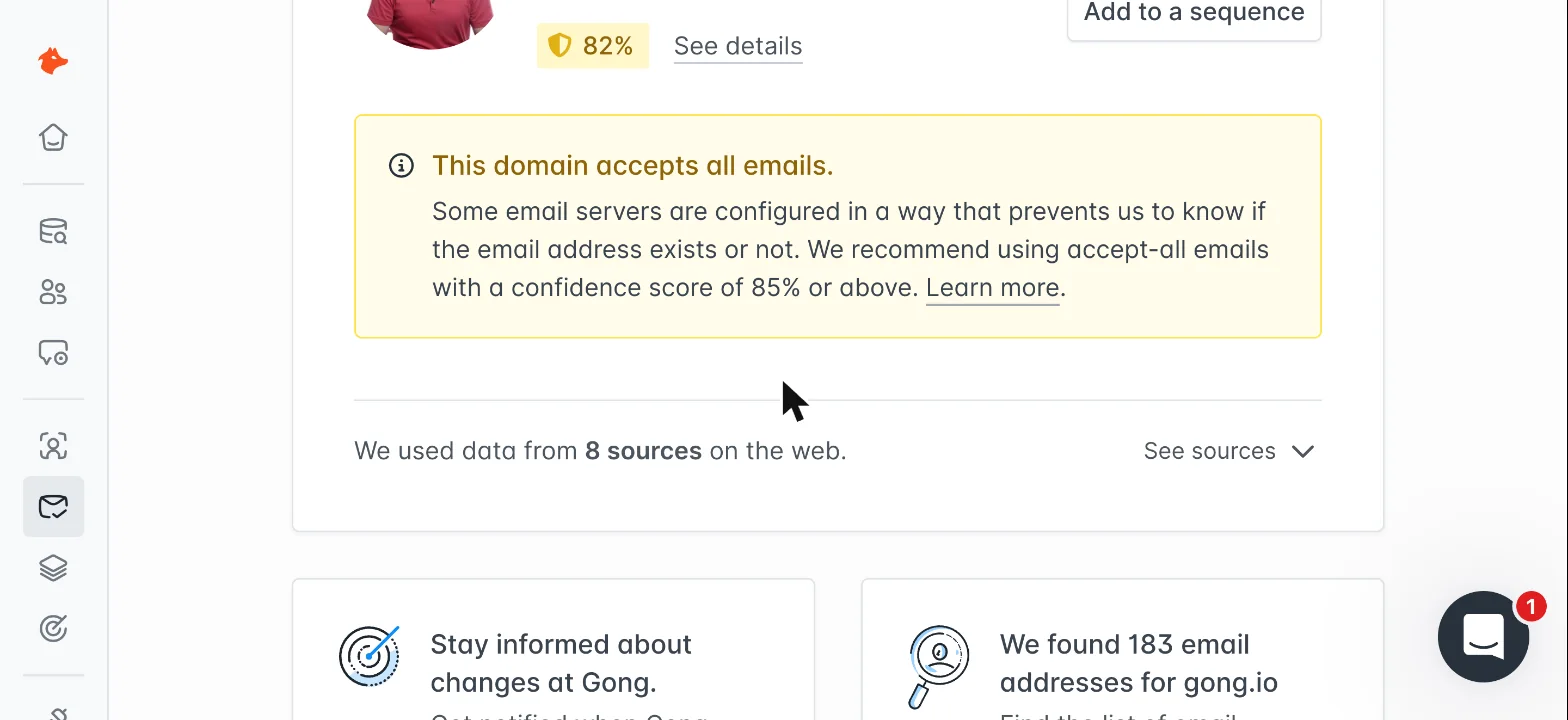Click the Hunter fox logo
1568x720 pixels.
click(x=53, y=62)
